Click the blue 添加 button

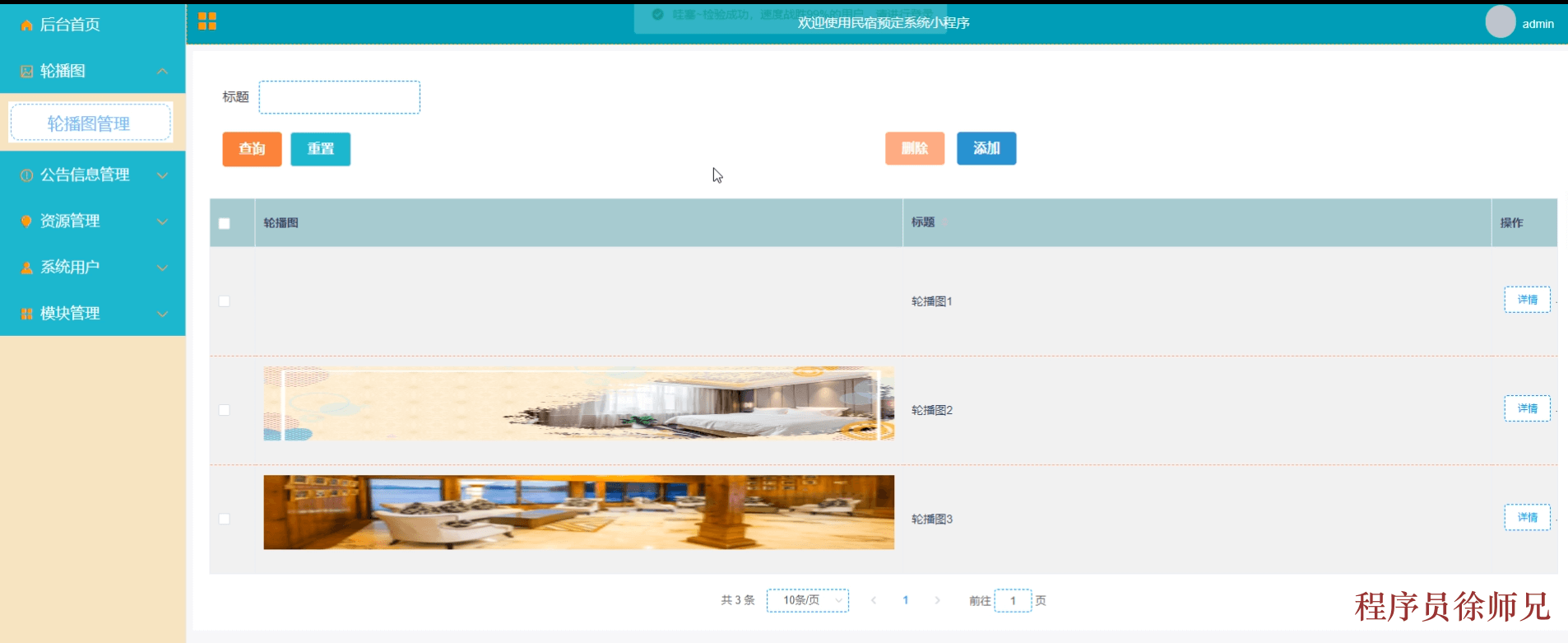(x=986, y=148)
